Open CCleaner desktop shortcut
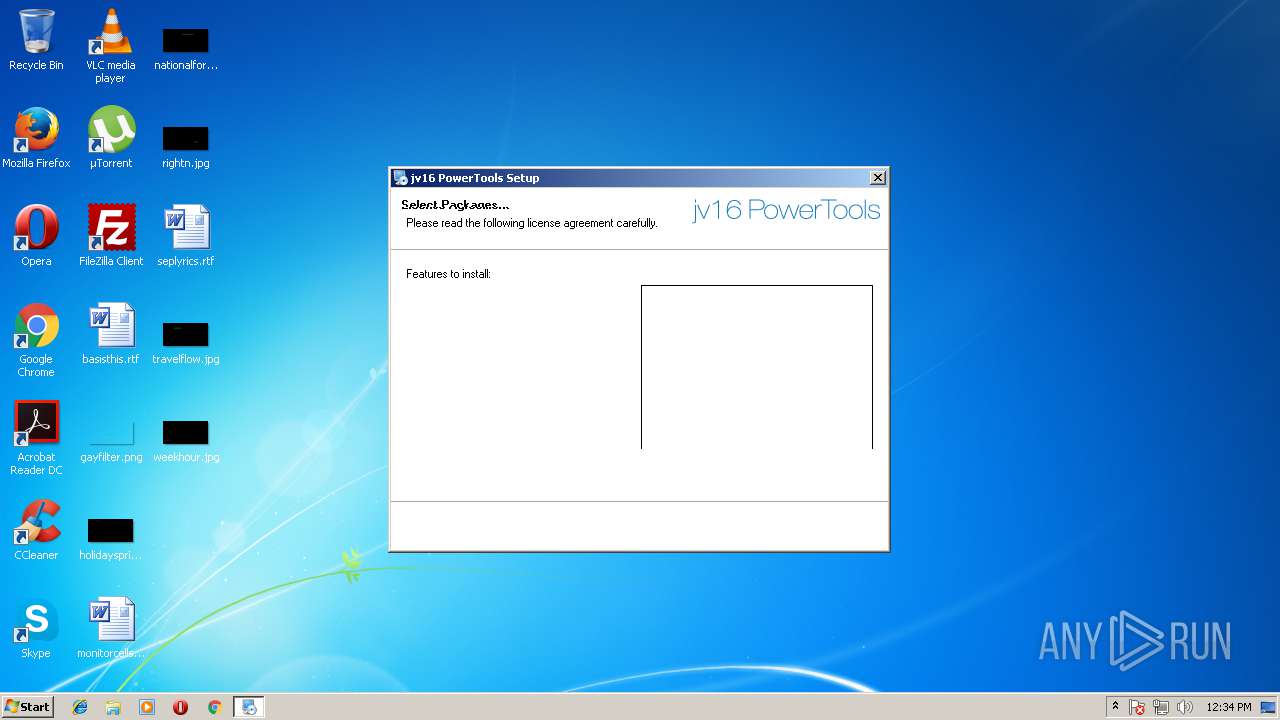 pos(36,530)
